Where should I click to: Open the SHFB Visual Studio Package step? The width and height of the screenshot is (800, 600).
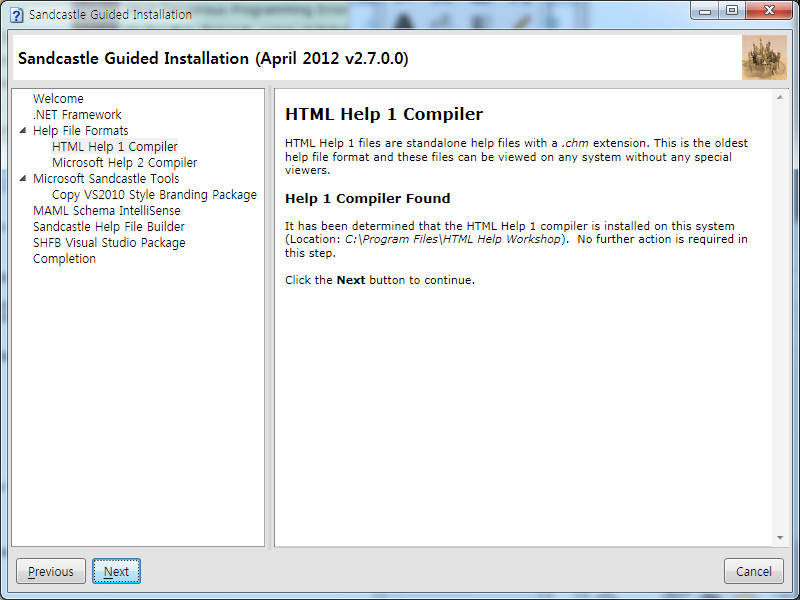pyautogui.click(x=109, y=242)
